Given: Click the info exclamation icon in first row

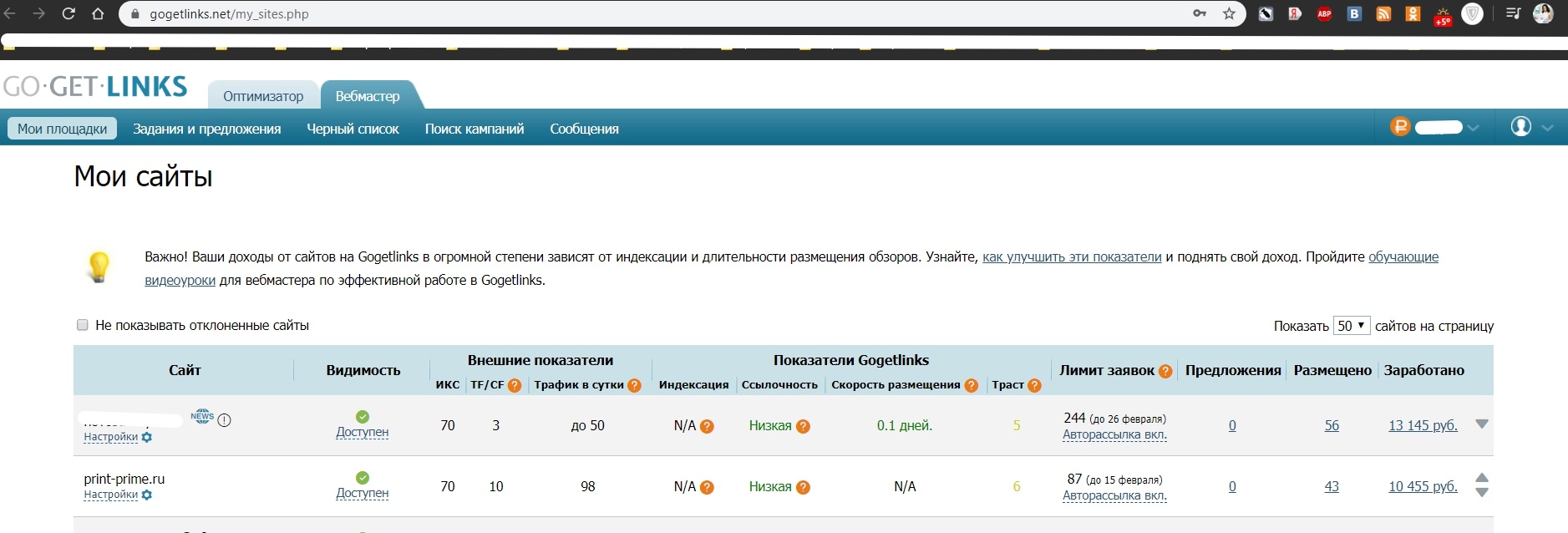Looking at the screenshot, I should tap(224, 420).
